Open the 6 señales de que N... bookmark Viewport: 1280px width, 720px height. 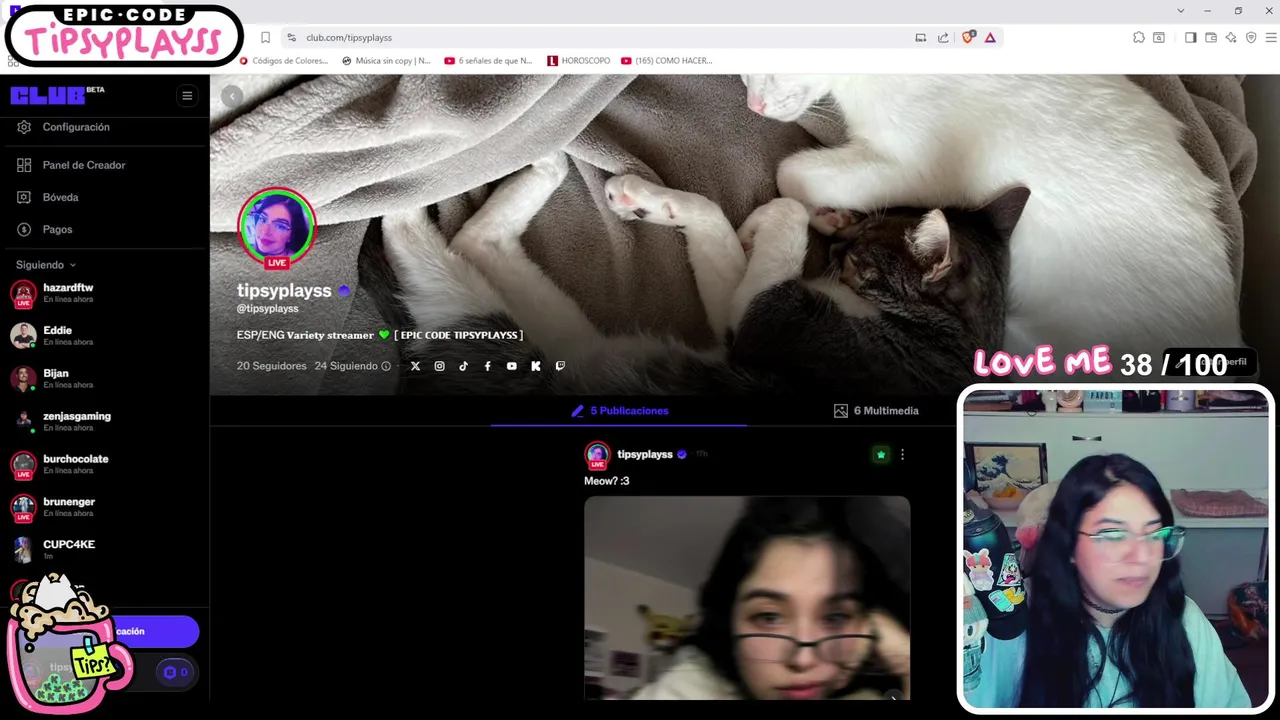(x=489, y=61)
